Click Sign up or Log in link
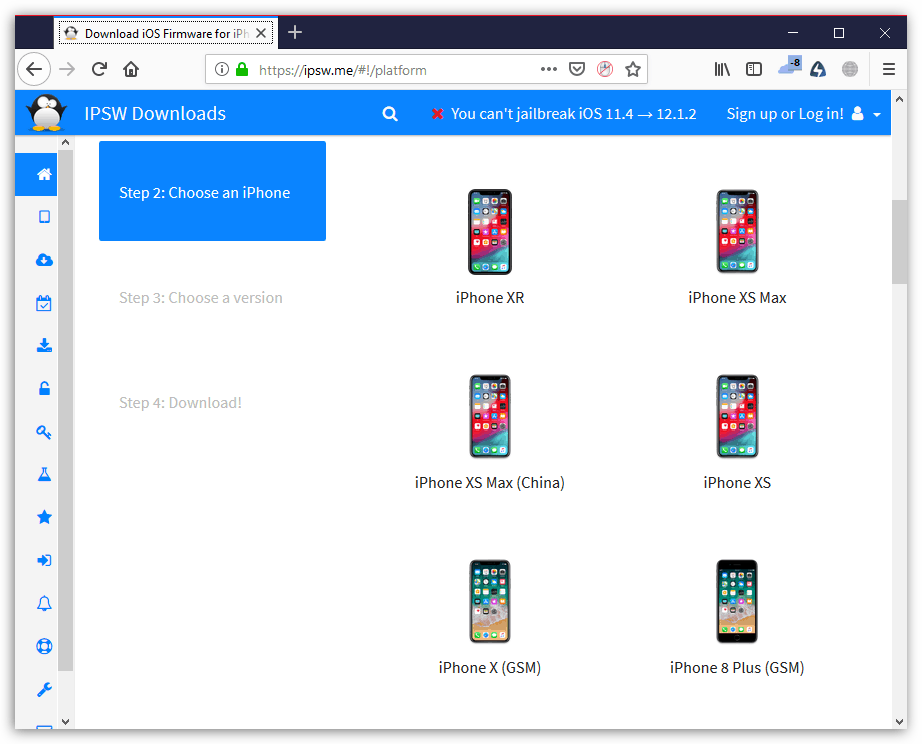Image resolution: width=922 pixels, height=744 pixels. coord(785,114)
